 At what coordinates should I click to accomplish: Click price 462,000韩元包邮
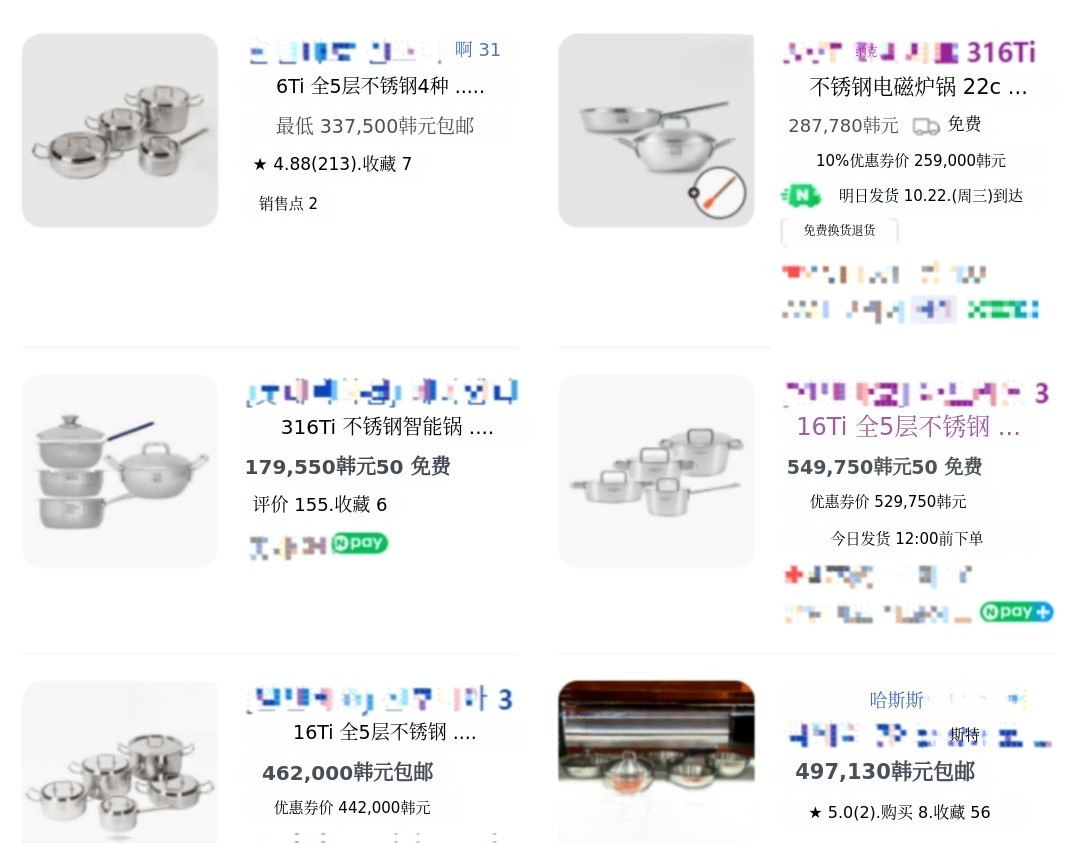348,772
